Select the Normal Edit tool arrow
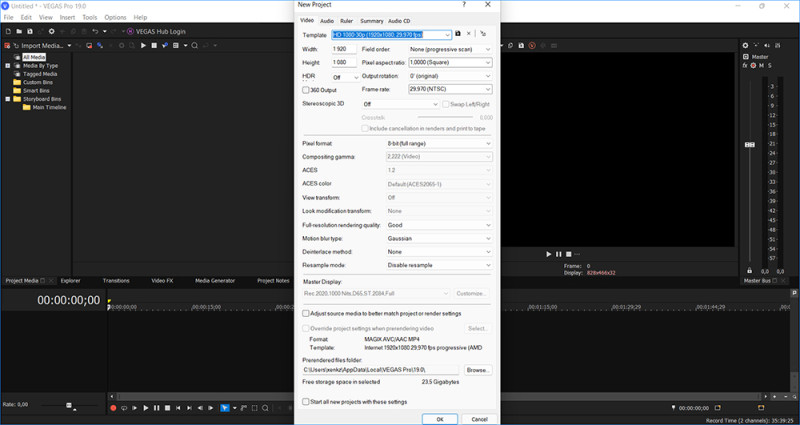The image size is (800, 425). click(224, 408)
